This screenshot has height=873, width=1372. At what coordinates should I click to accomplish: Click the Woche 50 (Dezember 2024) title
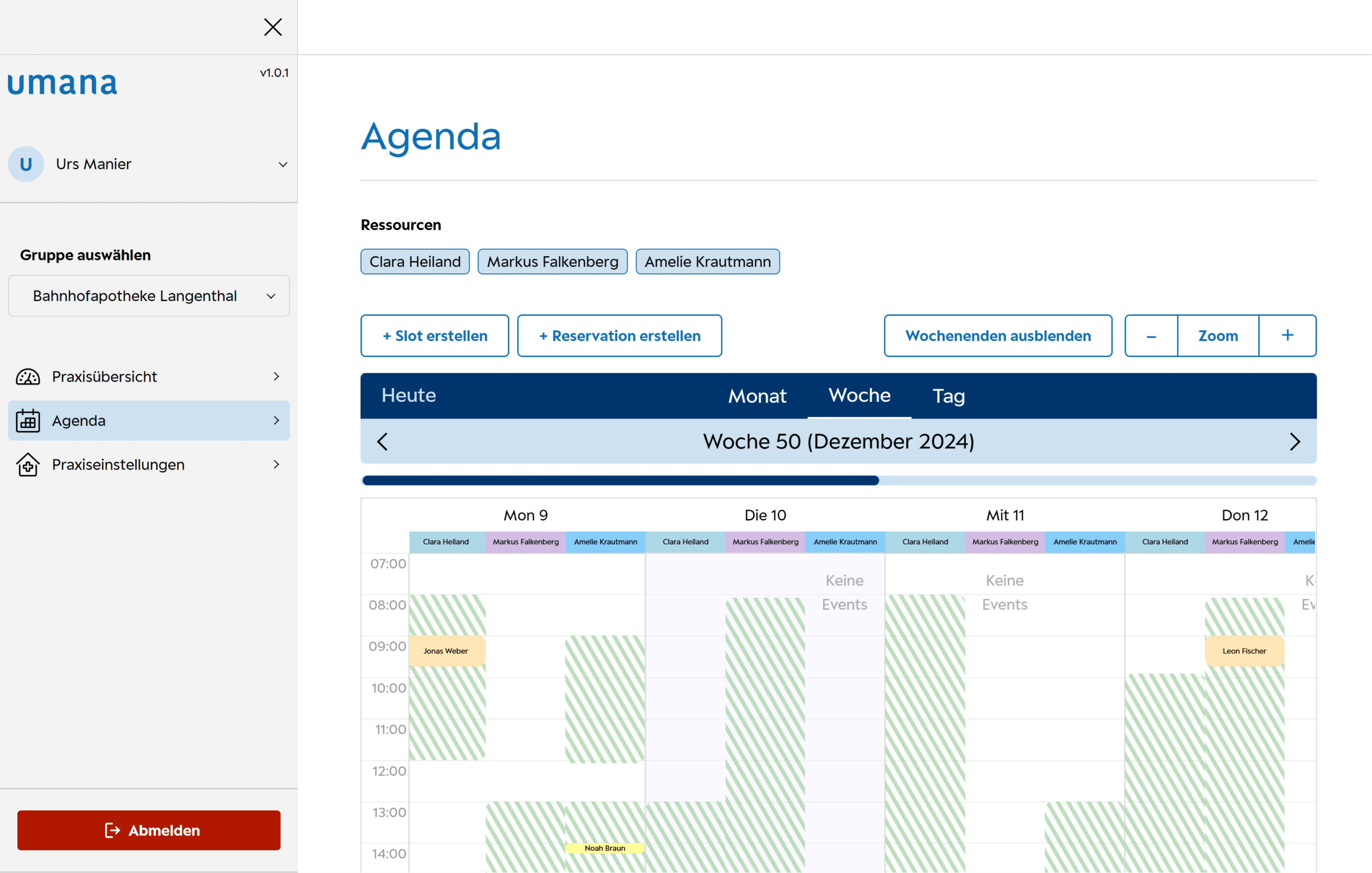point(839,442)
